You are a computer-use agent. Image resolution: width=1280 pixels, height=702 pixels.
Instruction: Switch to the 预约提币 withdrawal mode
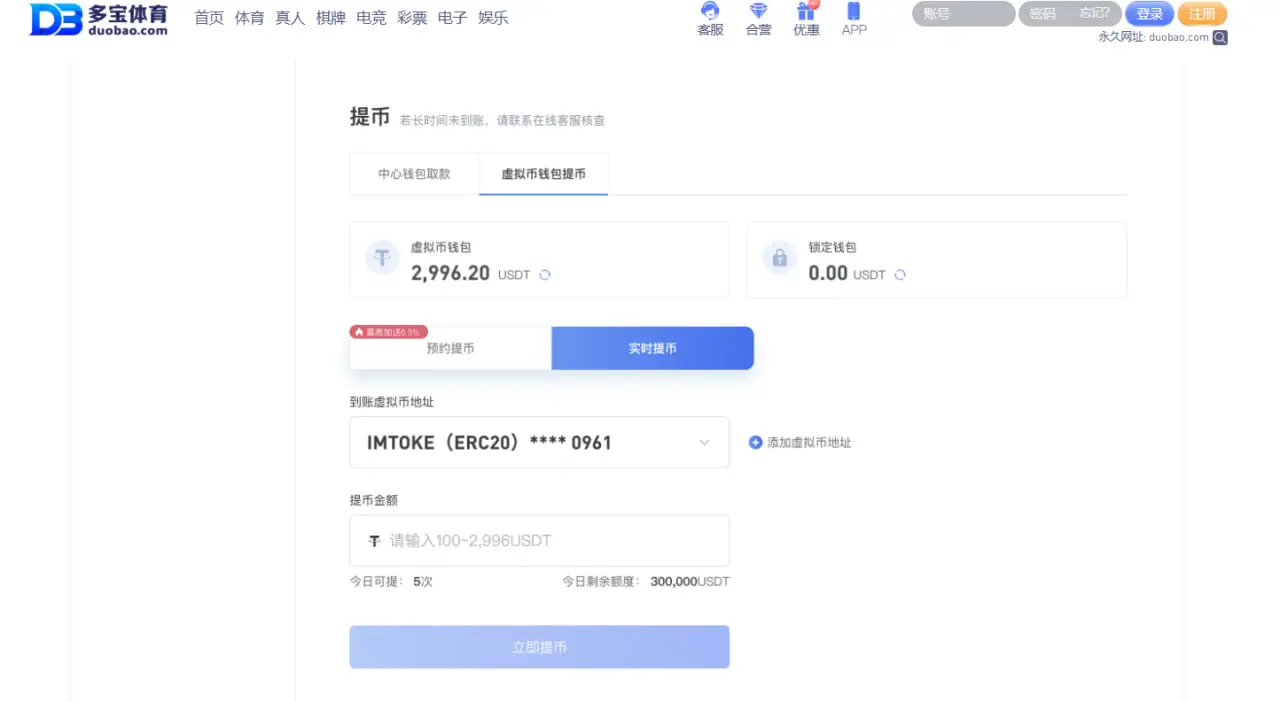coord(450,348)
